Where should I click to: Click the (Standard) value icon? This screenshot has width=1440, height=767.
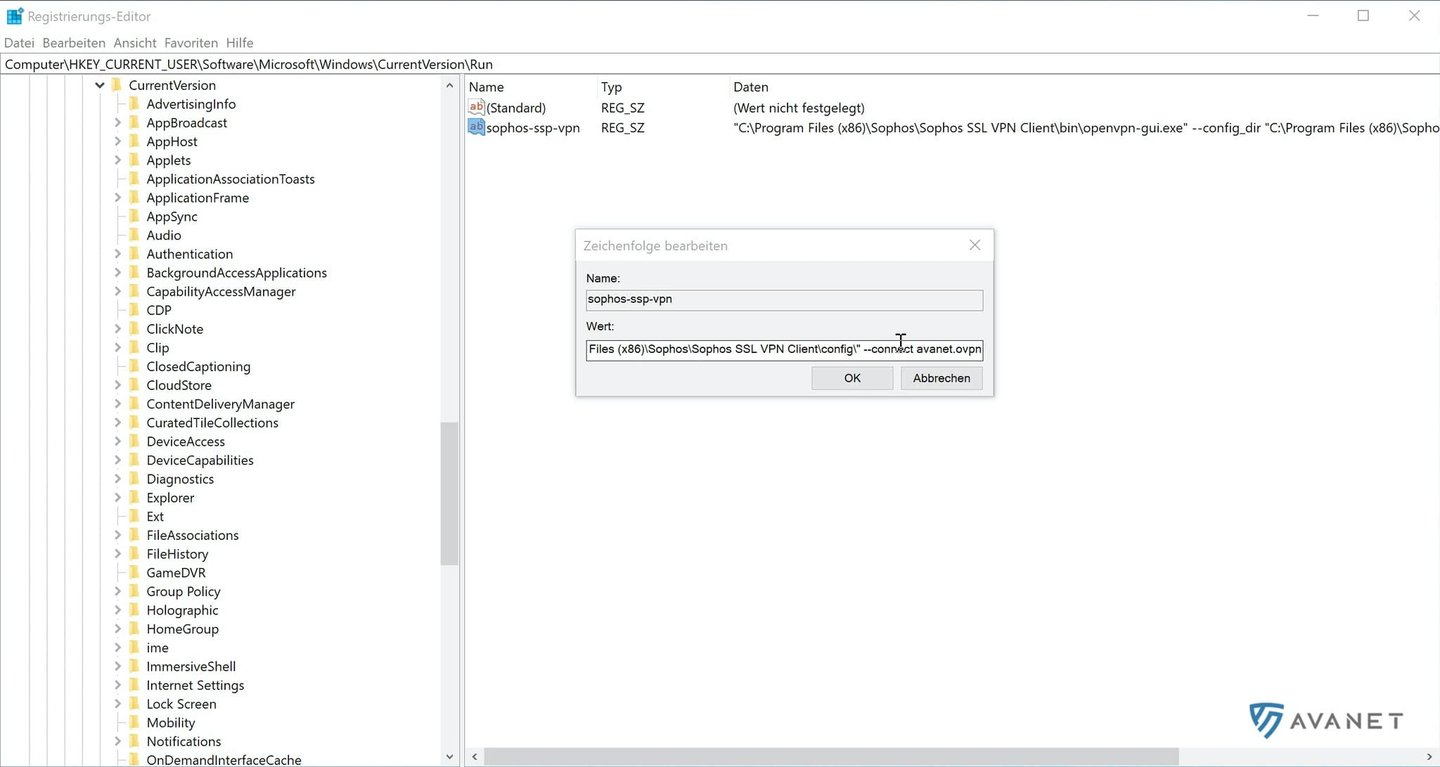click(477, 107)
